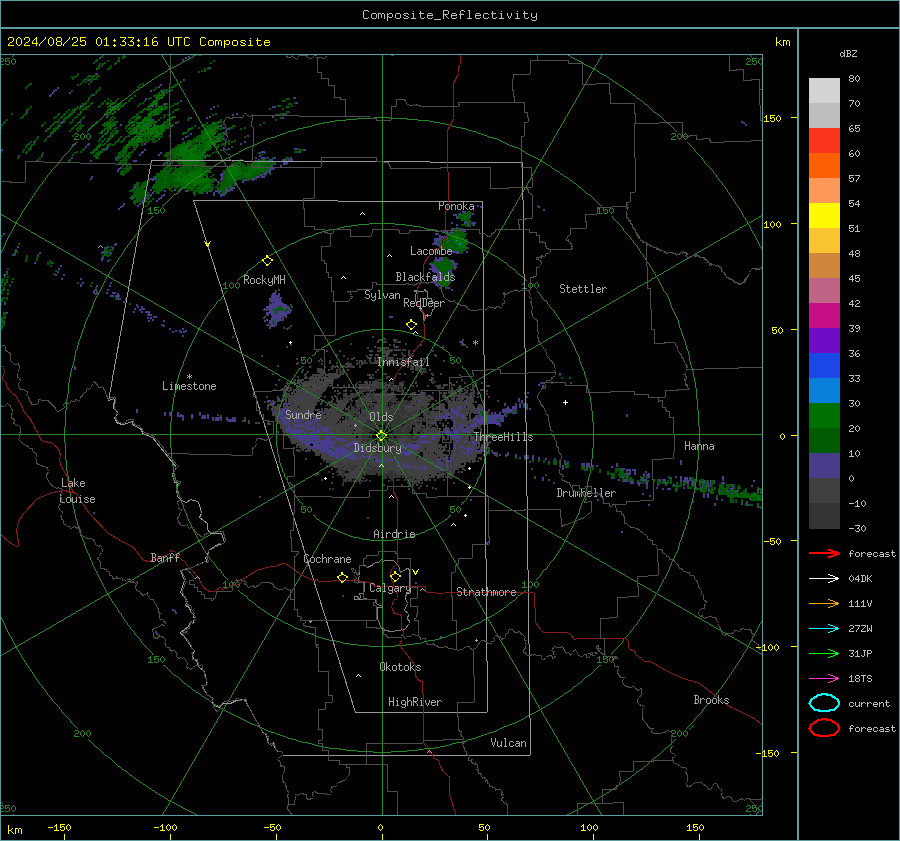Click the magenta 39–42 dBZ swatch

pyautogui.click(x=824, y=316)
